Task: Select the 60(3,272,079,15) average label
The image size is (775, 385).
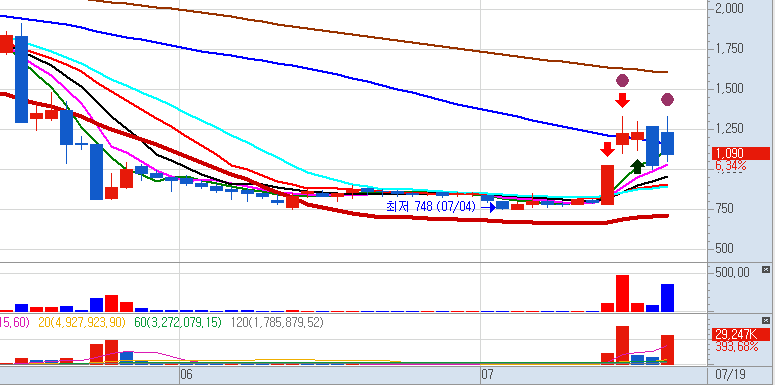Action: (x=177, y=323)
